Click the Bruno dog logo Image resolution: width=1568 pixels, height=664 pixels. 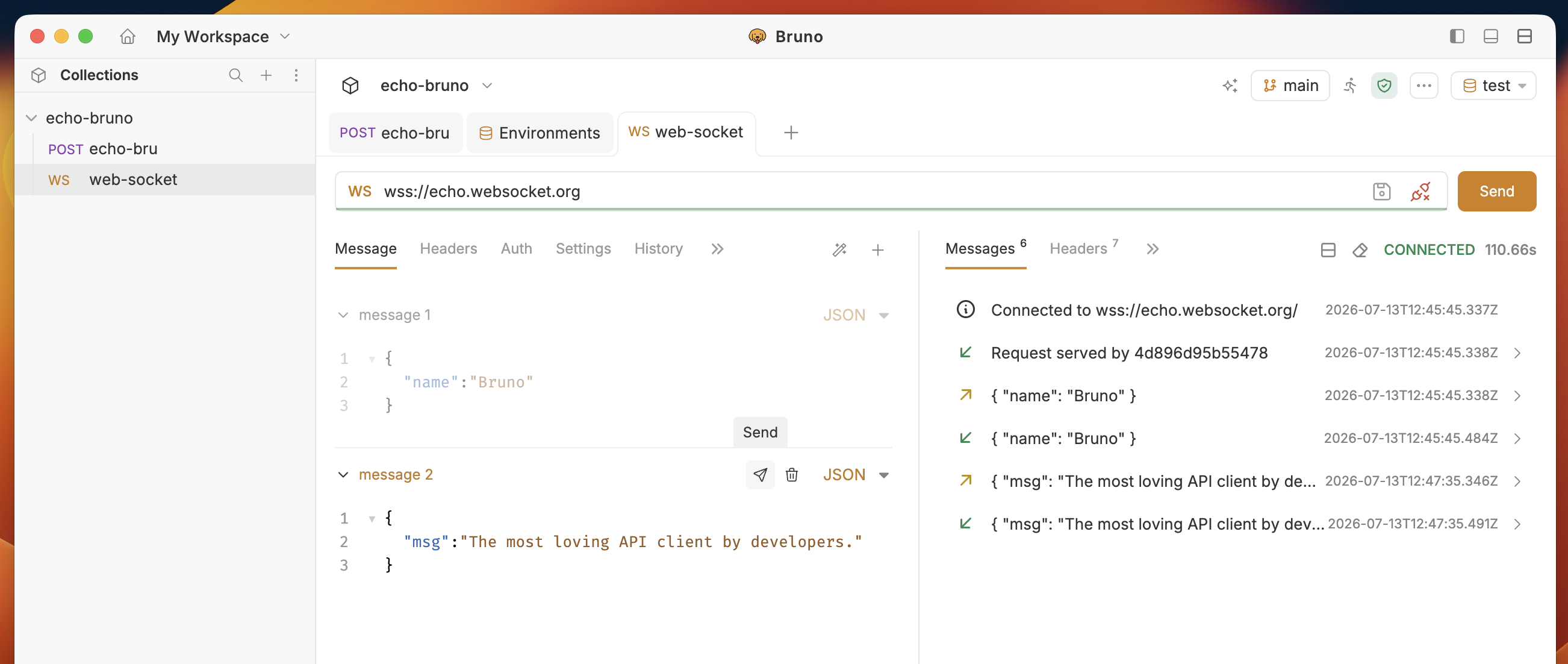[757, 37]
